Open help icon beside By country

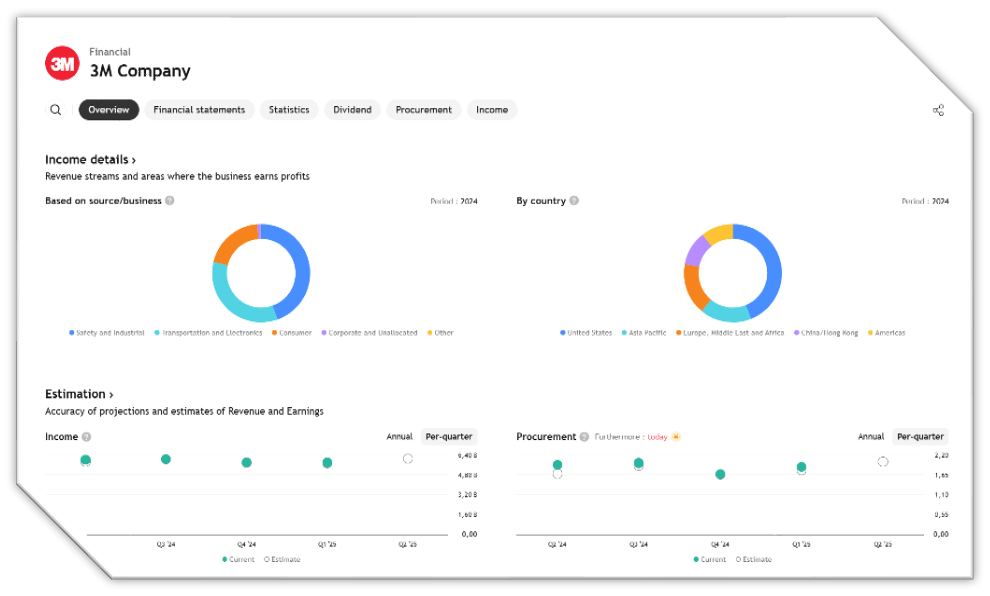[574, 201]
